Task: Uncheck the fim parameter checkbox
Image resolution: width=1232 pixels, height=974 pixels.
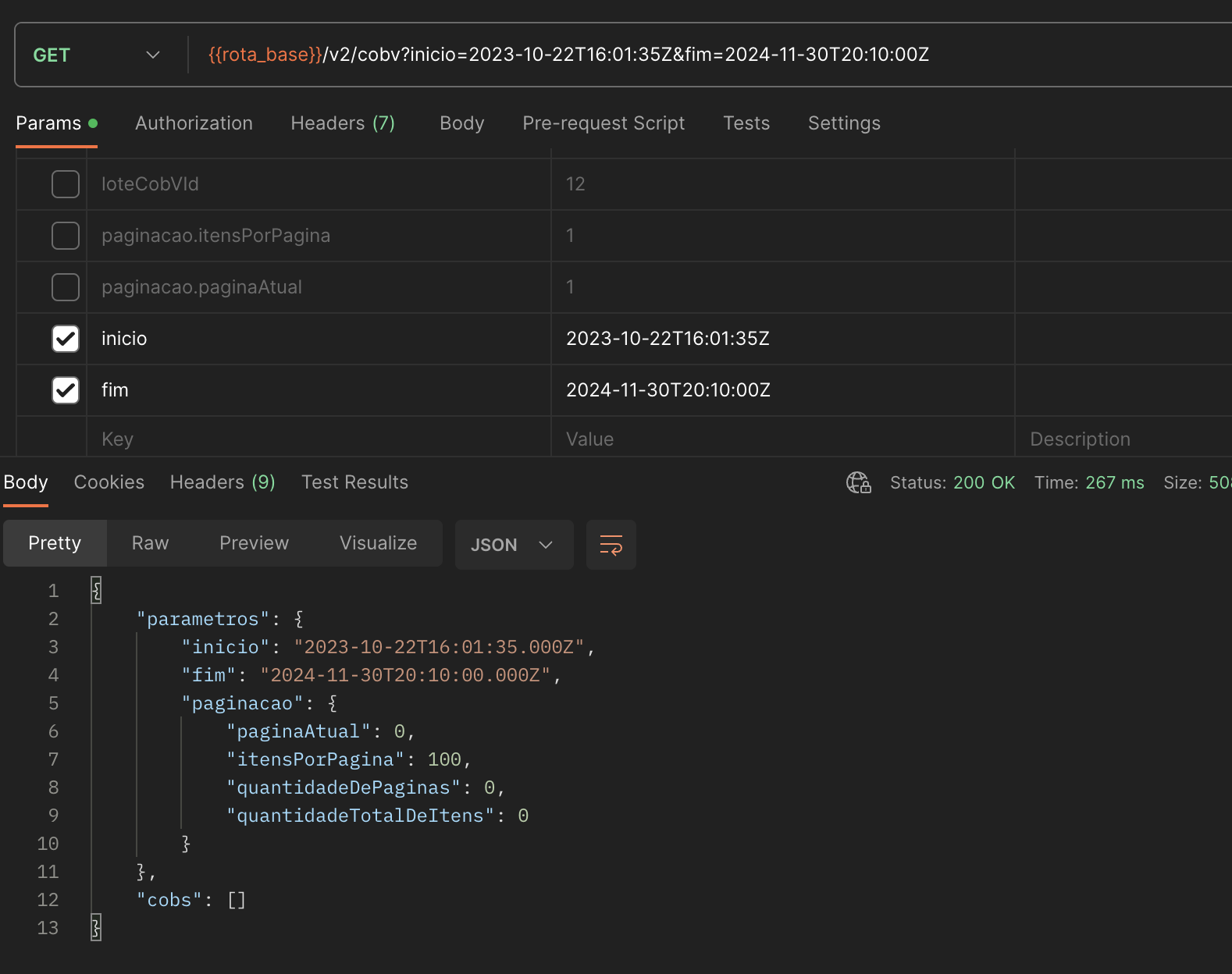Action: click(x=66, y=390)
